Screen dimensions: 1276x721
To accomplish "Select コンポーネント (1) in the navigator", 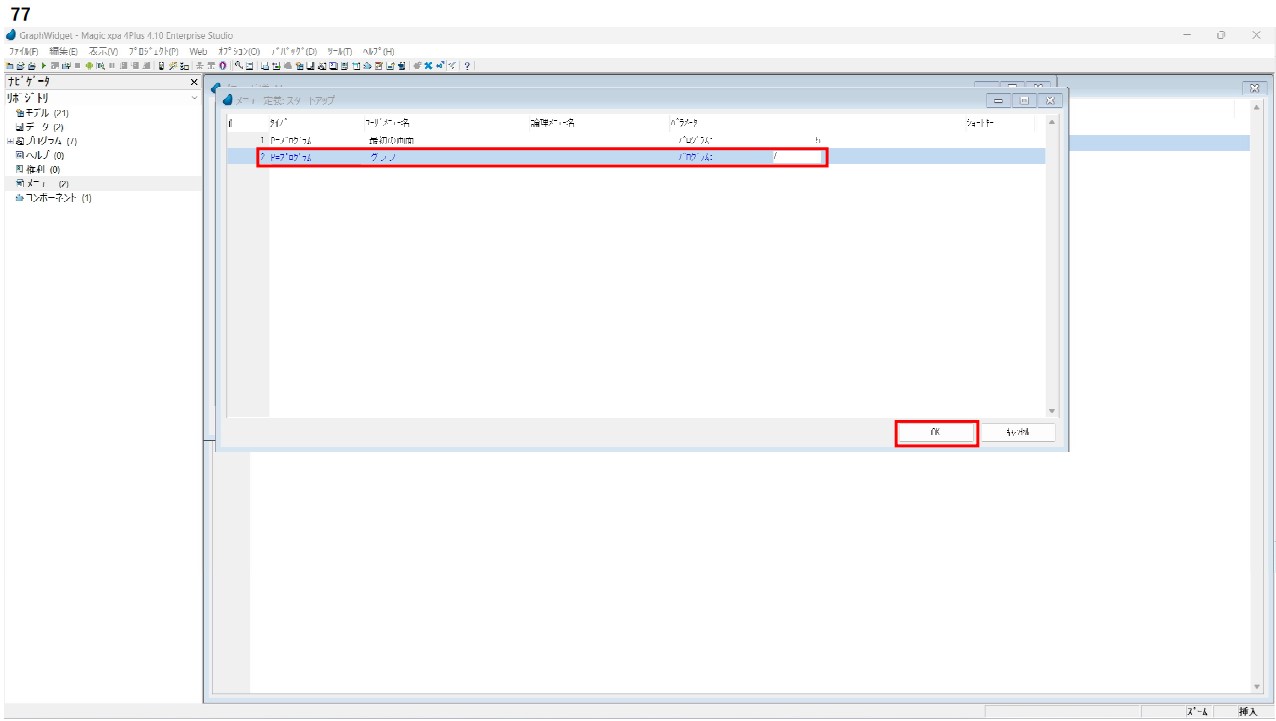I will pos(54,198).
